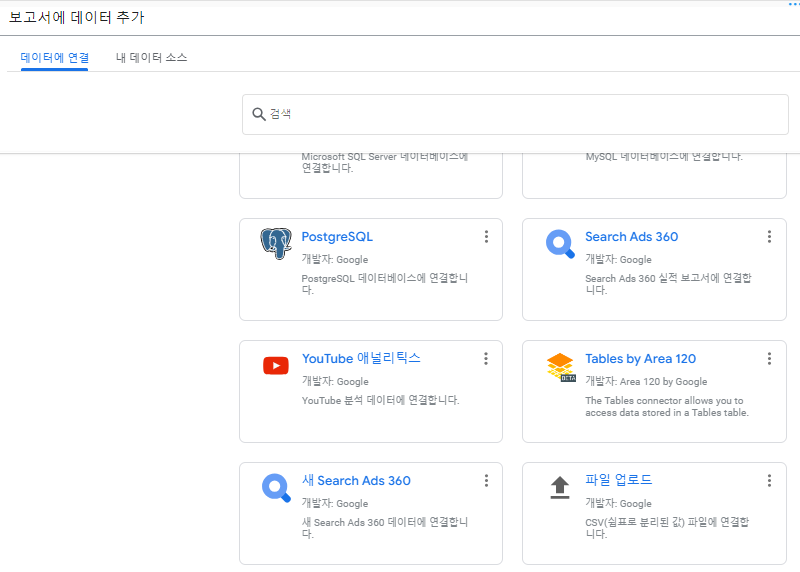Select the YouTube 애널리틱스 connector title
800x572 pixels.
(x=361, y=358)
